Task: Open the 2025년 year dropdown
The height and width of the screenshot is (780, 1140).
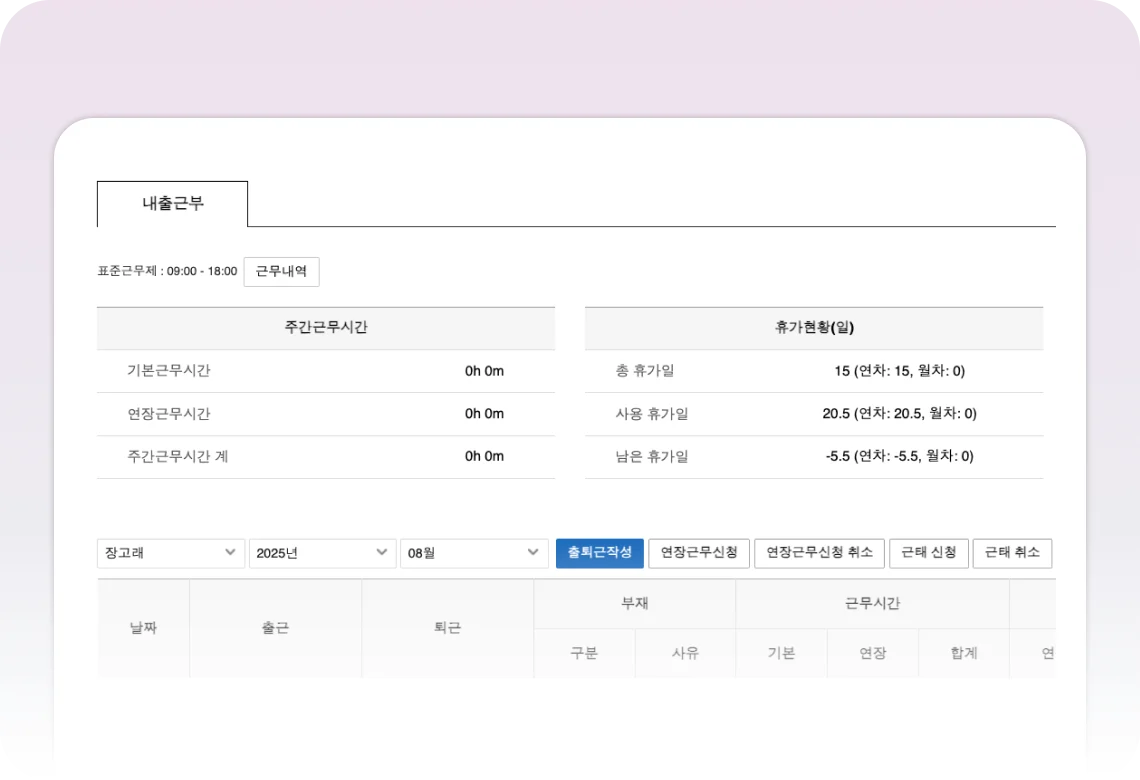Action: tap(322, 553)
